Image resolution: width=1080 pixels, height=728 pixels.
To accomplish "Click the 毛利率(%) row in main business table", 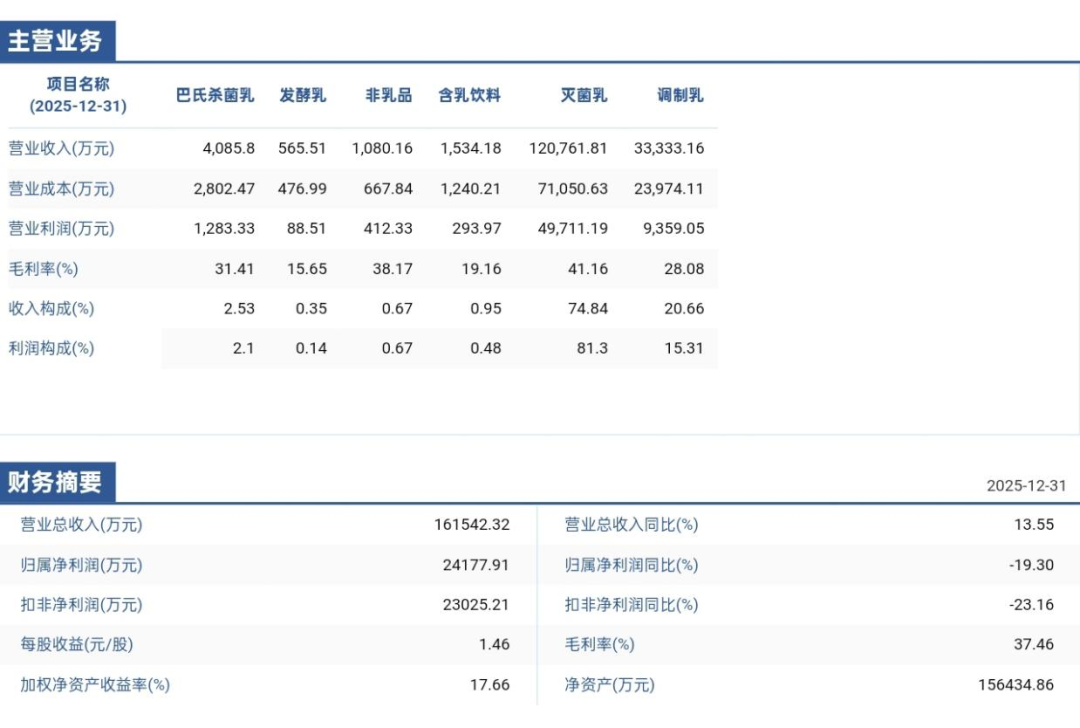I will click(x=362, y=269).
